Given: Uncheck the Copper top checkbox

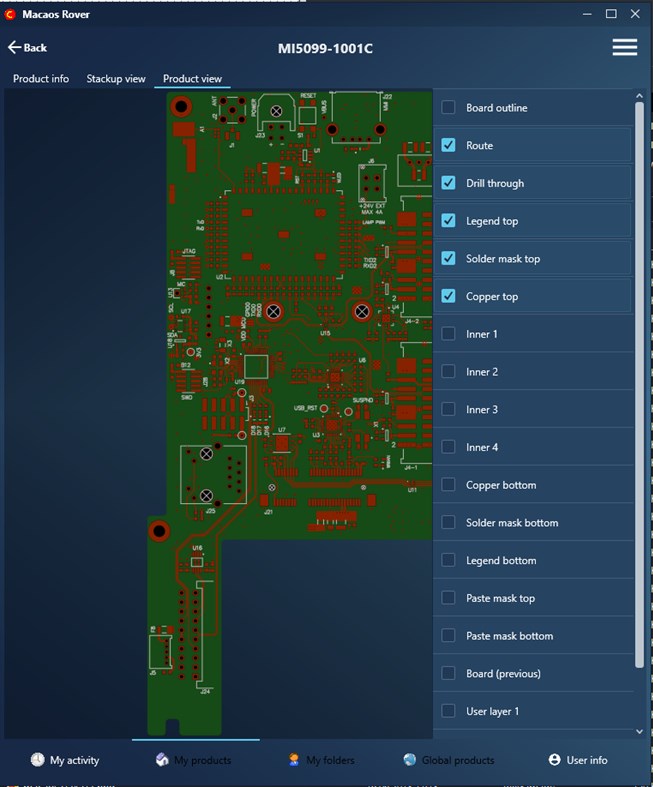Looking at the screenshot, I should click(448, 296).
